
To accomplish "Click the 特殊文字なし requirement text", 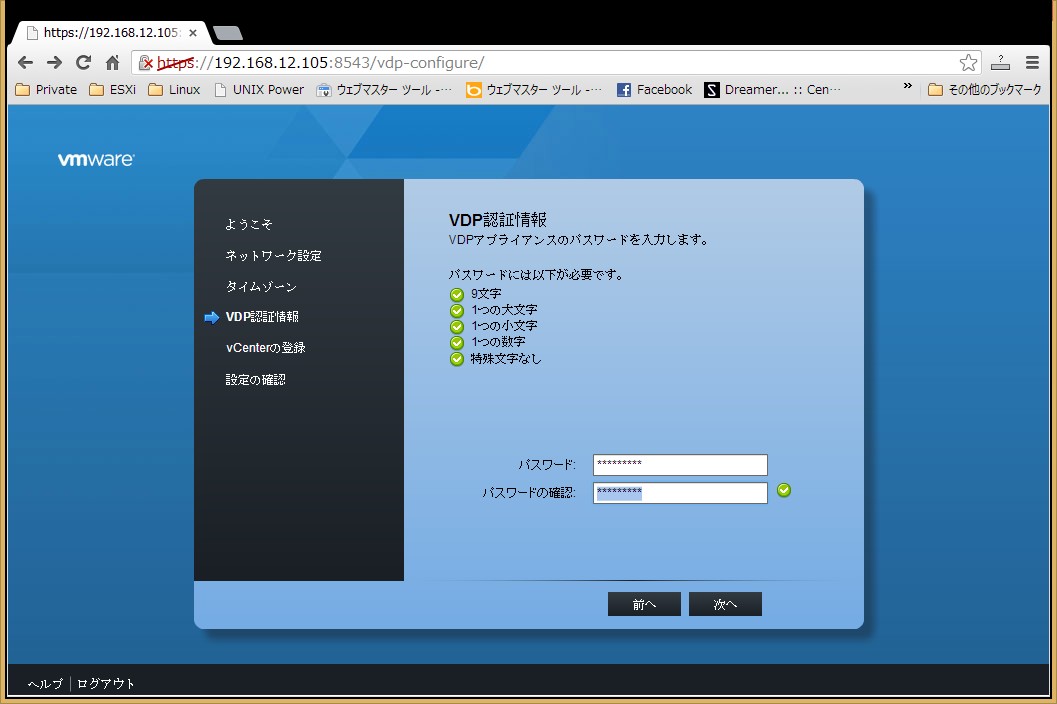I will [506, 359].
